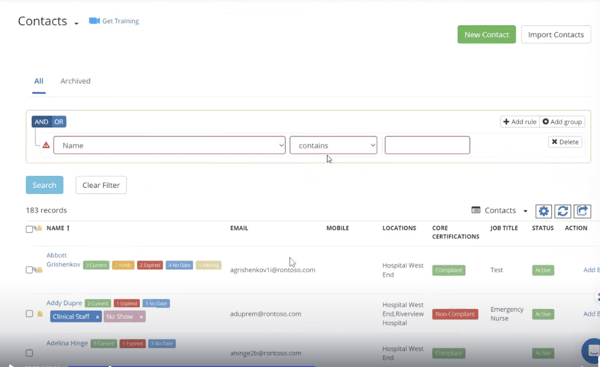
Task: Click the LOCATIONS column header
Action: tap(399, 228)
